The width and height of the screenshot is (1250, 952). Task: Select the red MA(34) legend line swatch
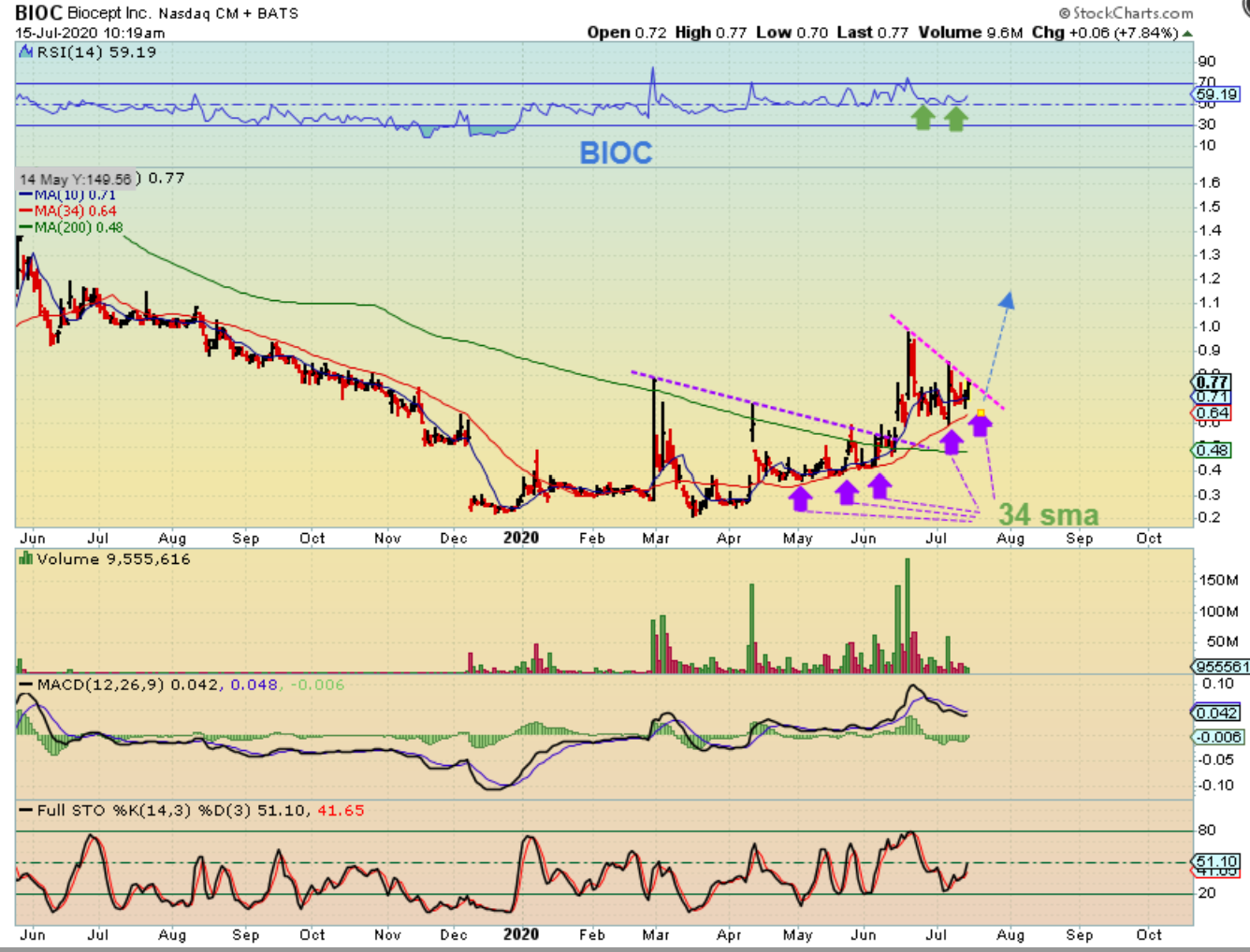point(26,211)
